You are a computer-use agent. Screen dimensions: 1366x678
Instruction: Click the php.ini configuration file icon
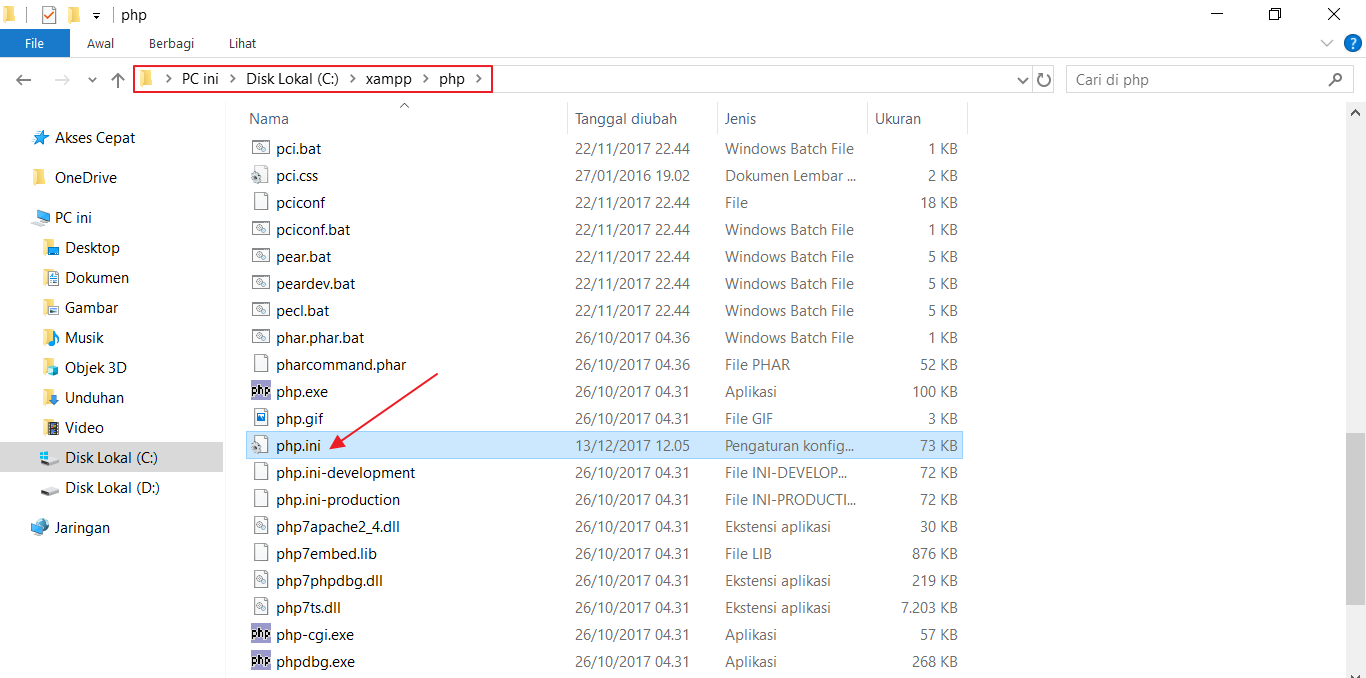pyautogui.click(x=260, y=445)
